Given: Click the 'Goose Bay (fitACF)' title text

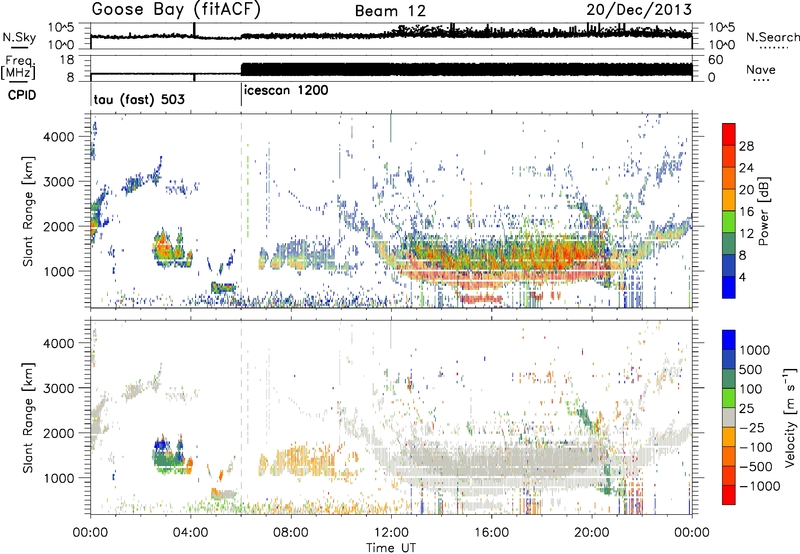Looking at the screenshot, I should click(176, 9).
